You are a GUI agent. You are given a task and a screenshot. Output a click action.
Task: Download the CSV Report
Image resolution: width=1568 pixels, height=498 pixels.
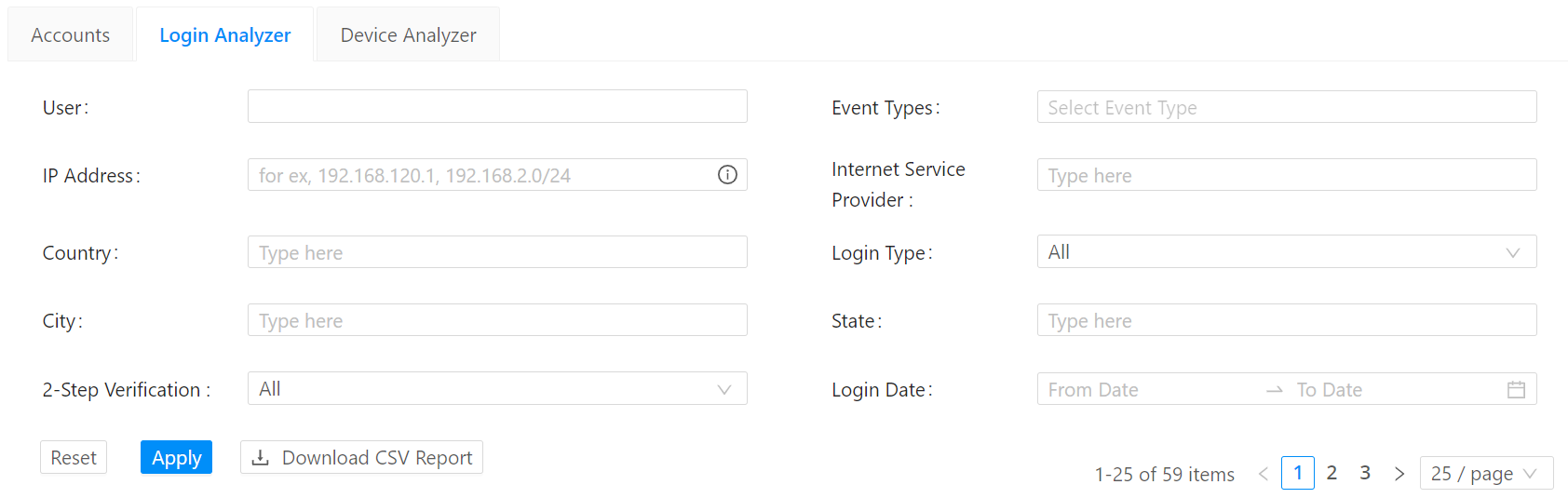tap(361, 458)
